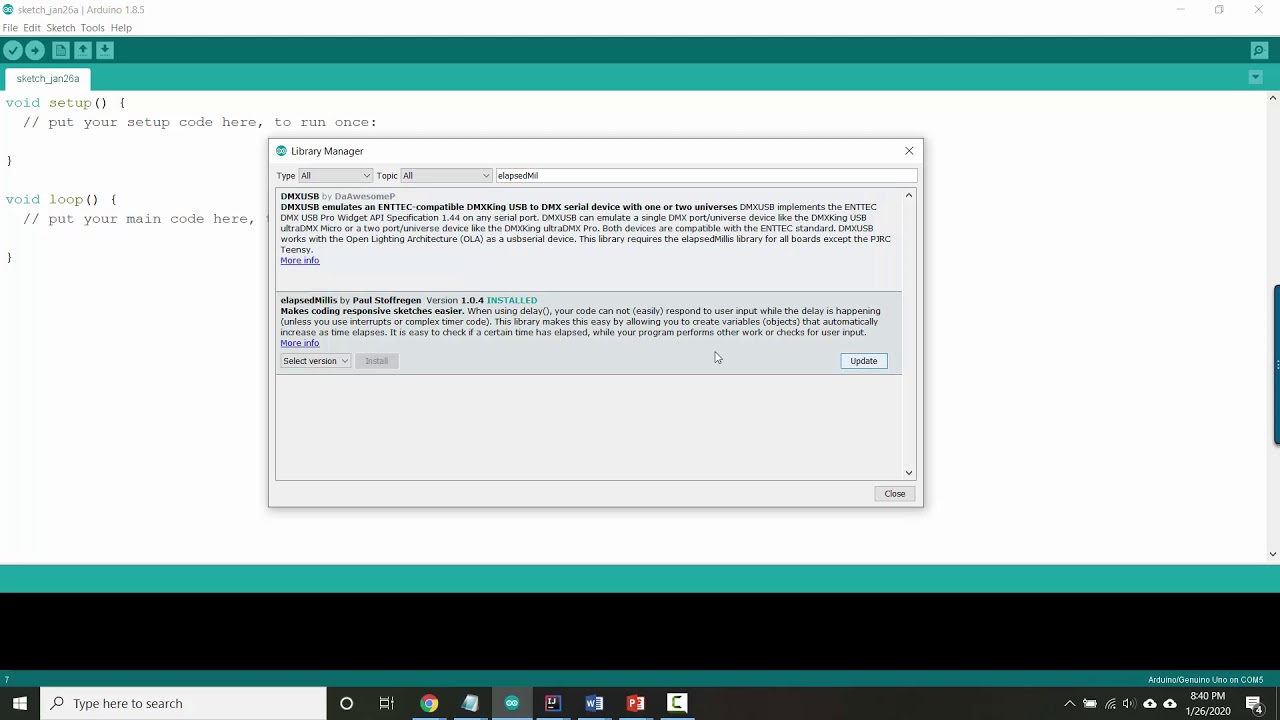
Task: Open the sketch tab options dropdown arrow
Action: 1256,78
